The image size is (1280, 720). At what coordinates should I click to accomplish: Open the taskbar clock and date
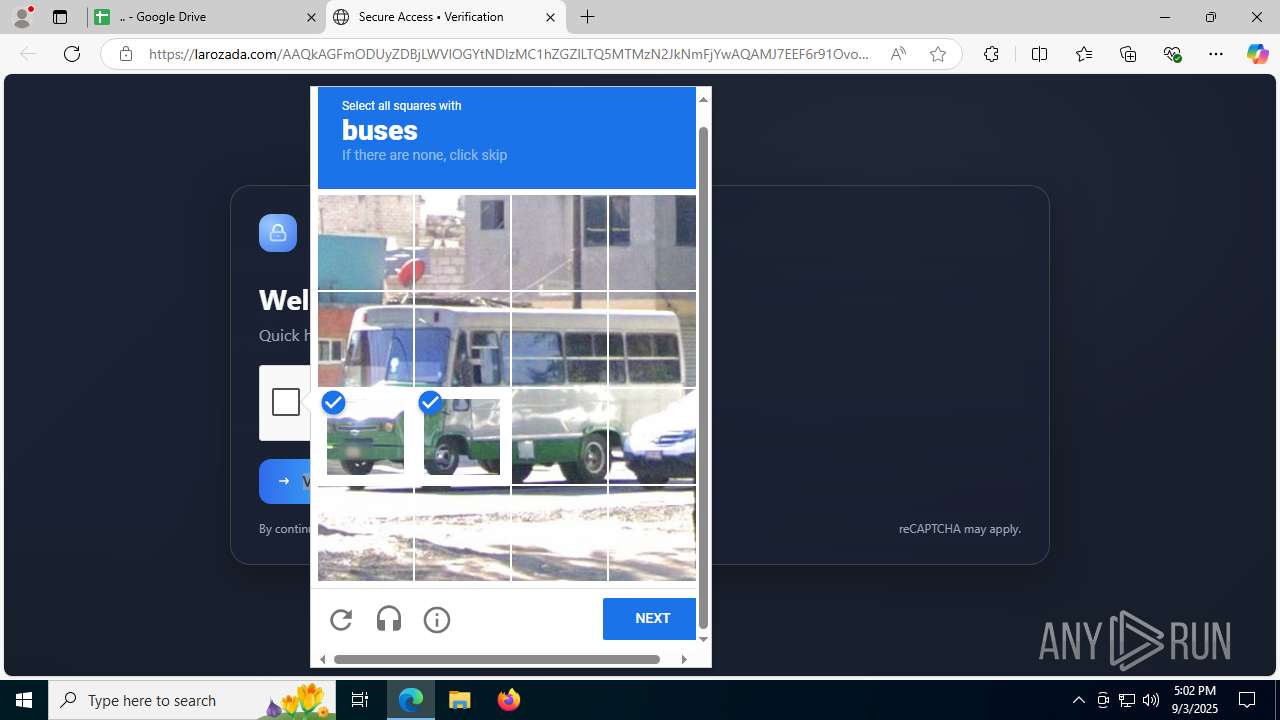1195,700
